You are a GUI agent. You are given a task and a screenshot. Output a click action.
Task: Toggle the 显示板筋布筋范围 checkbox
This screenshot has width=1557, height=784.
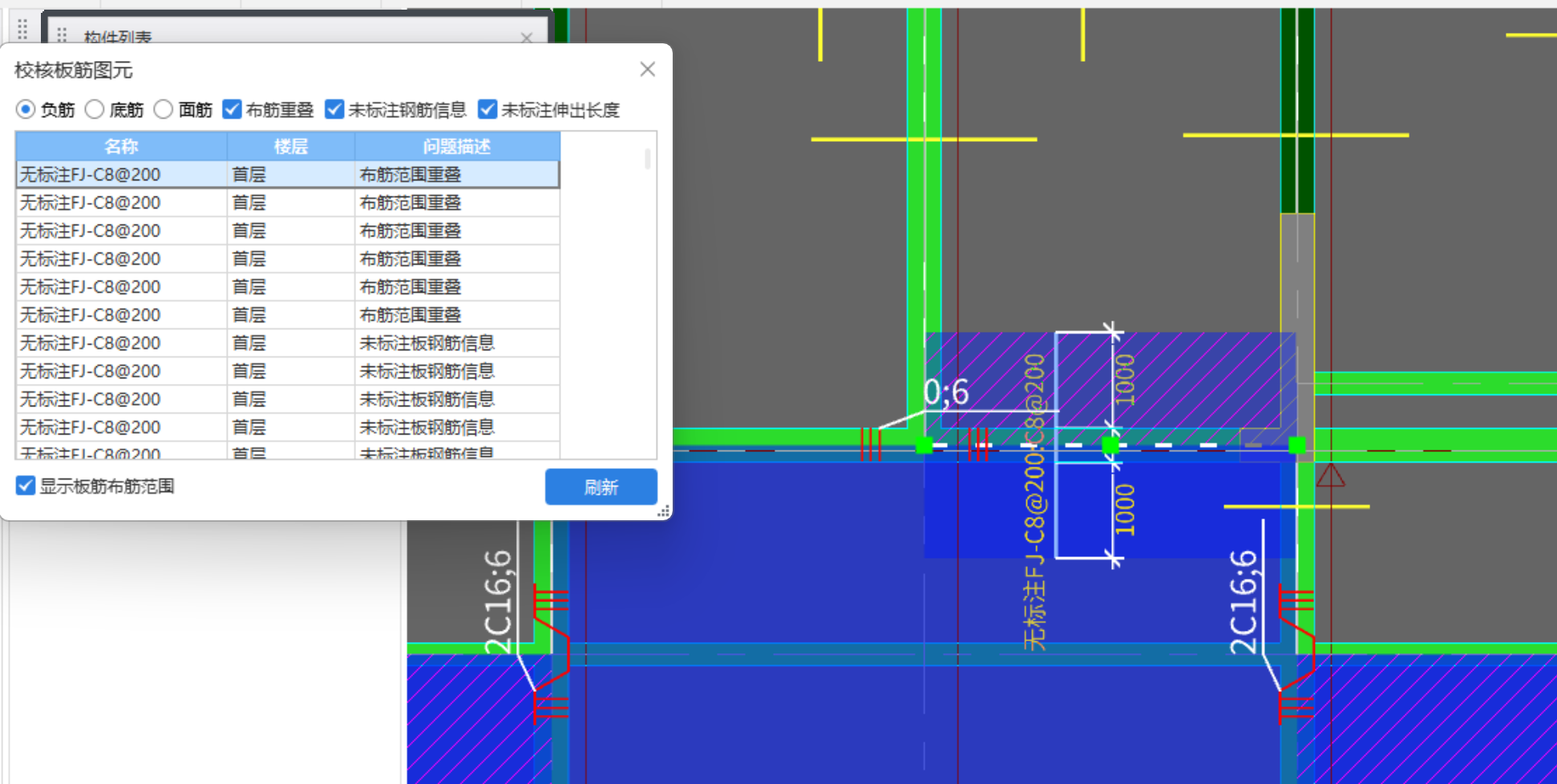[x=26, y=486]
